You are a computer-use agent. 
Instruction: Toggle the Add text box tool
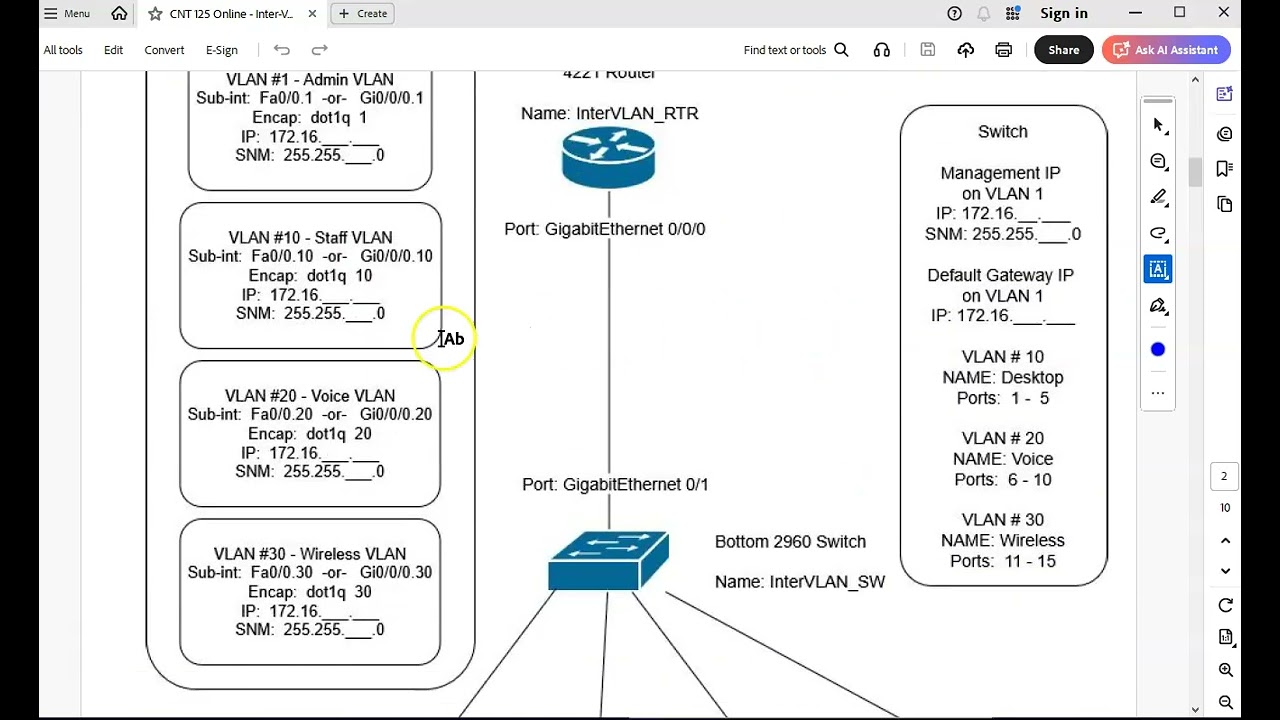pyautogui.click(x=1158, y=269)
